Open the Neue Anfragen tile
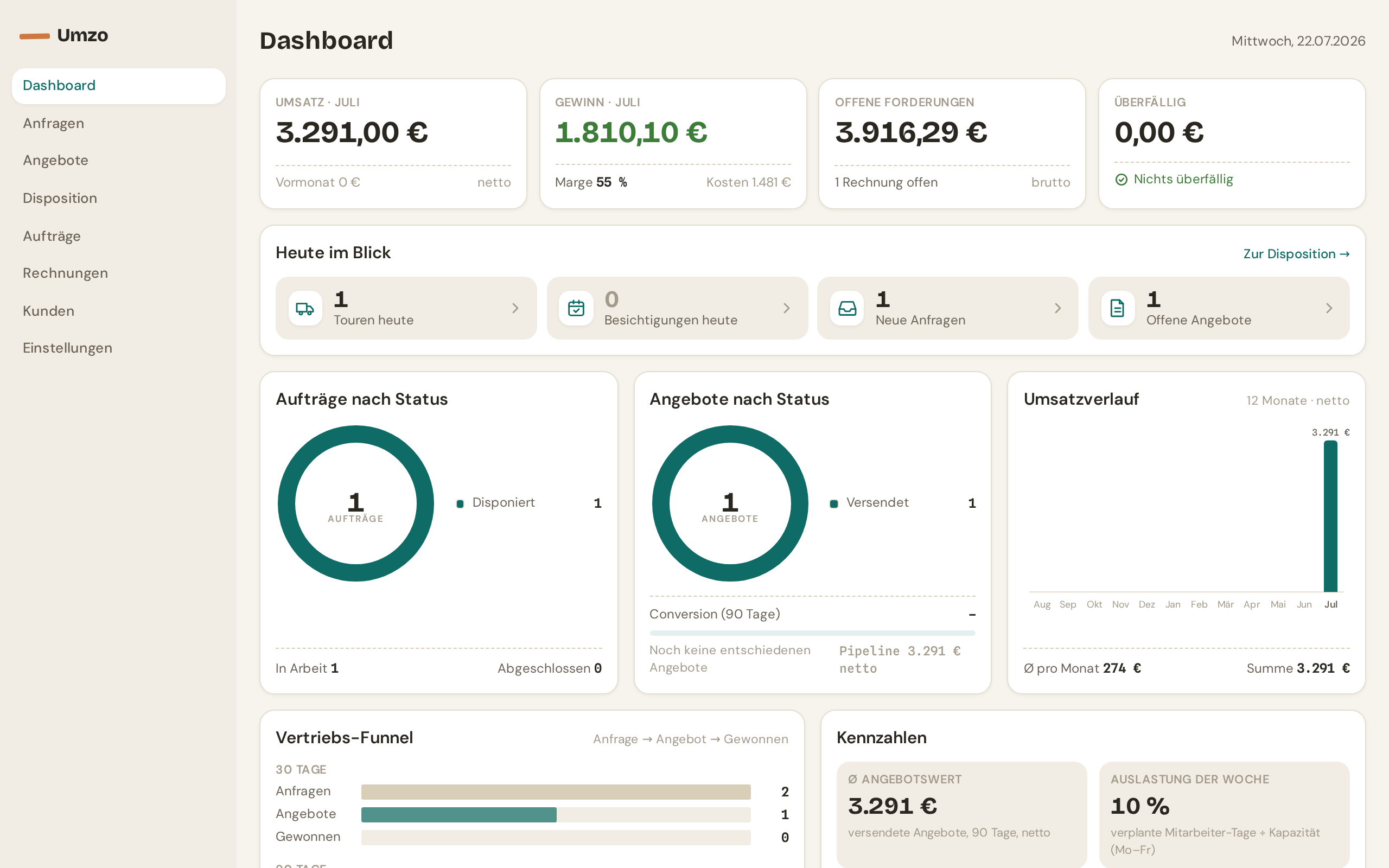The height and width of the screenshot is (868, 1389). 948,308
